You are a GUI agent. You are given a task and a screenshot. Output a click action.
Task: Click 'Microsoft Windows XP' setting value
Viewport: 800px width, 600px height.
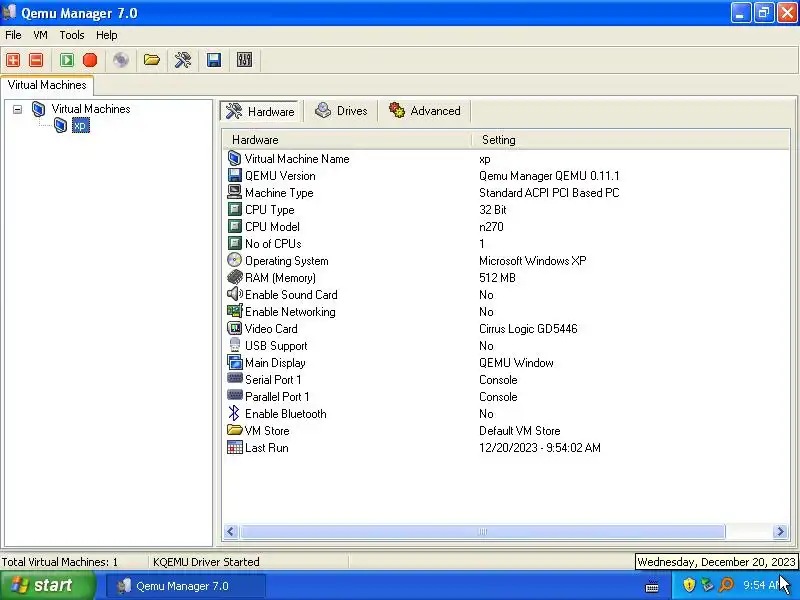(x=533, y=261)
